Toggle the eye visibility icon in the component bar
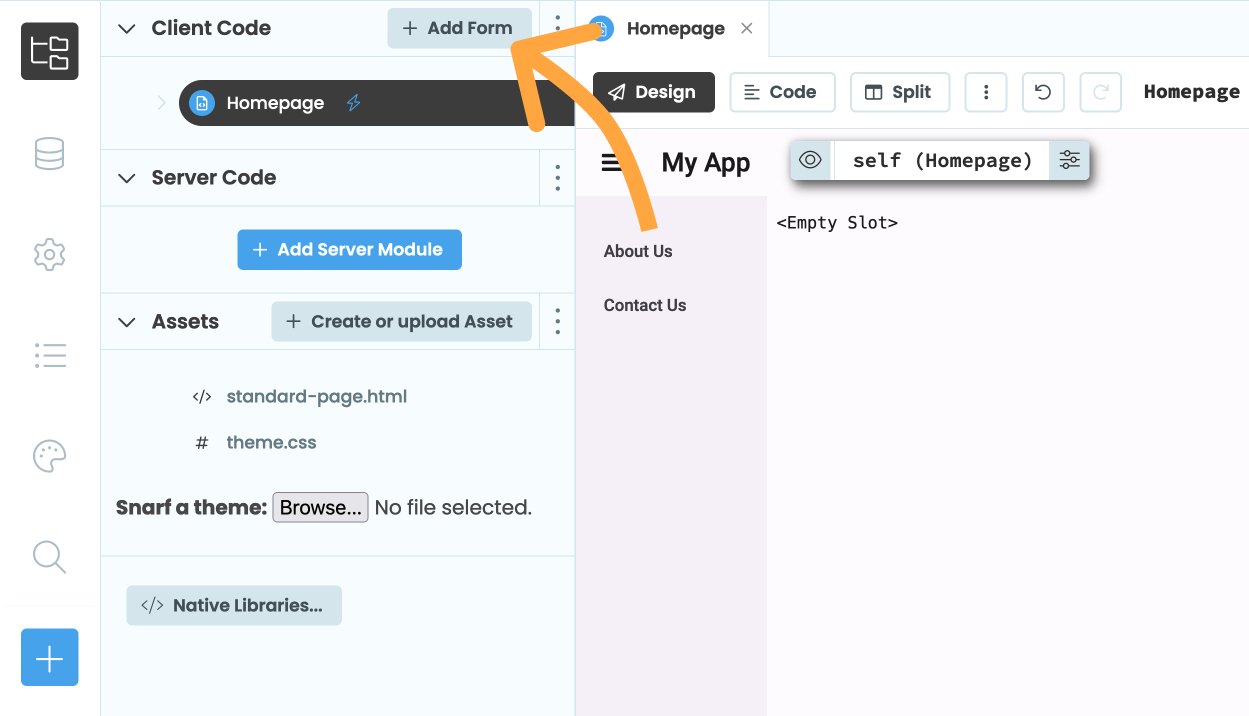1249x716 pixels. point(810,160)
